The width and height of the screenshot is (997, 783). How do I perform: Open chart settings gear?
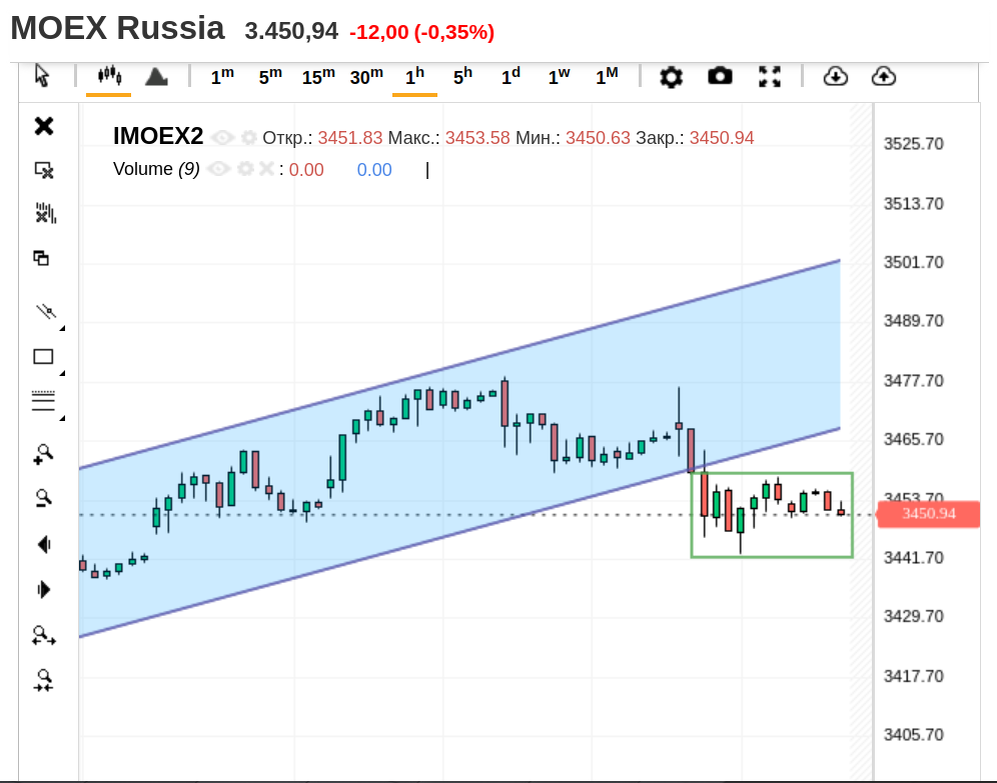[x=671, y=77]
